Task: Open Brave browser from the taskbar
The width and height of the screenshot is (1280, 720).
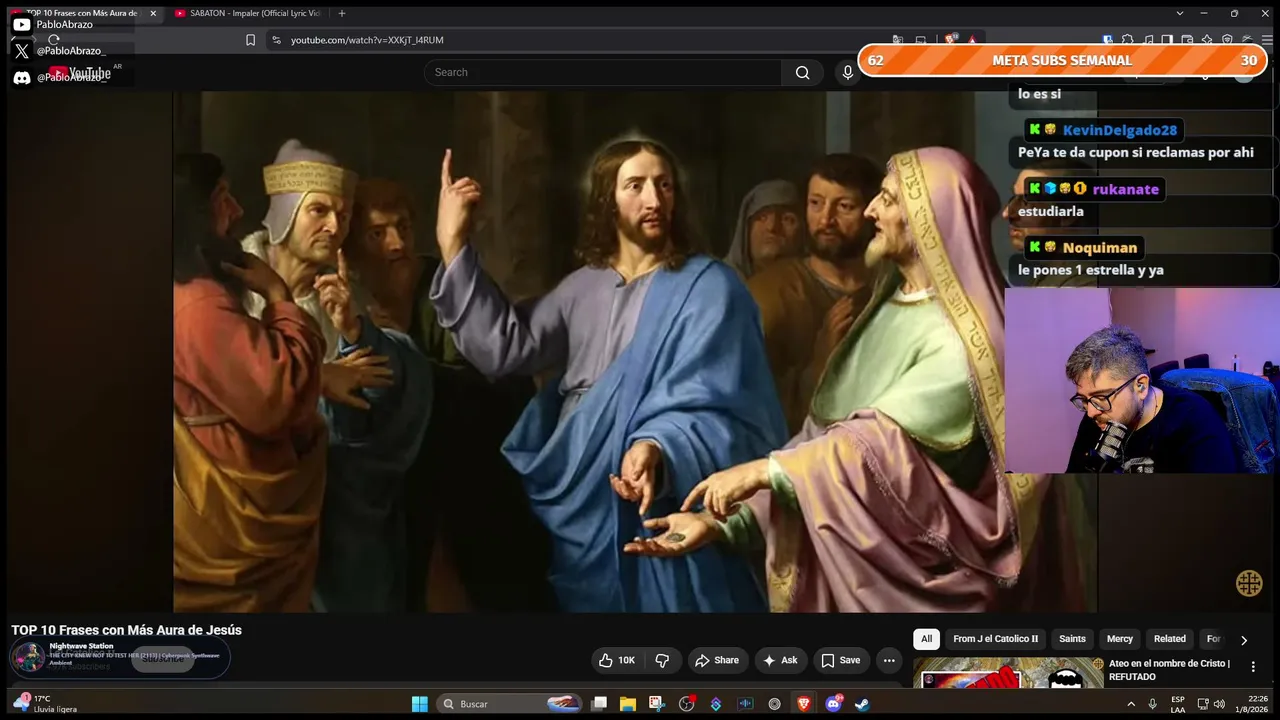Action: [804, 704]
